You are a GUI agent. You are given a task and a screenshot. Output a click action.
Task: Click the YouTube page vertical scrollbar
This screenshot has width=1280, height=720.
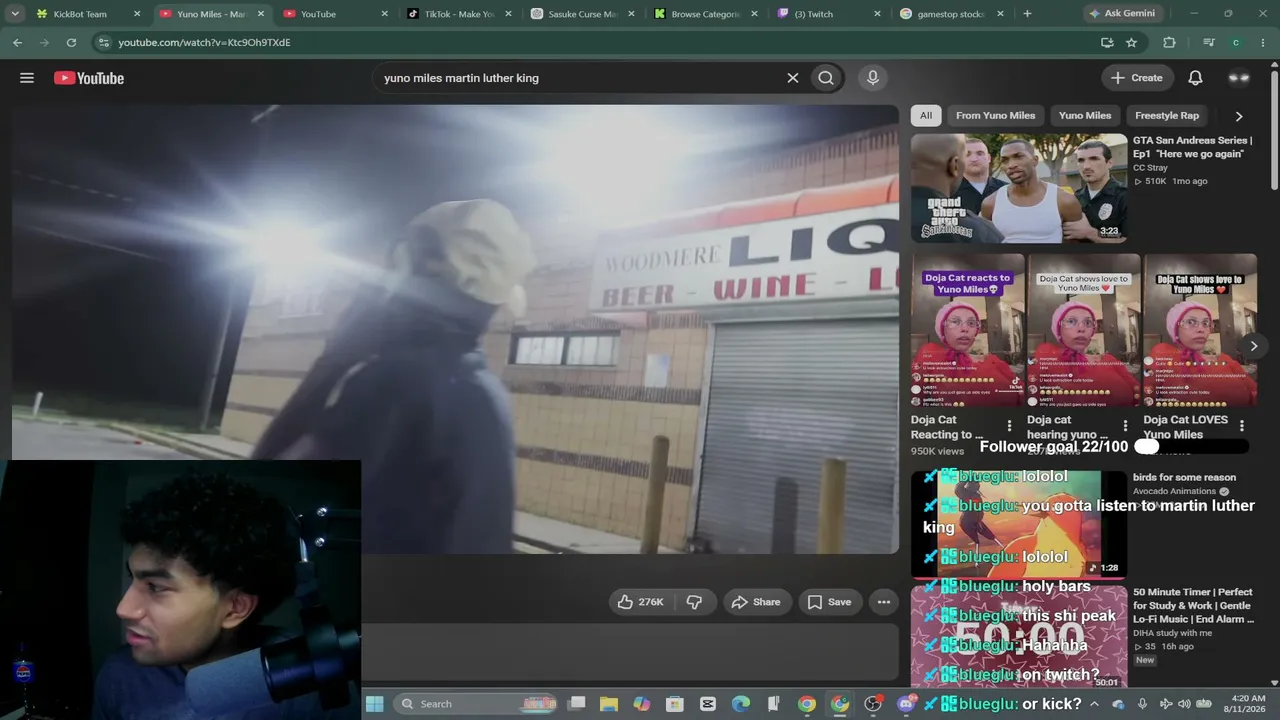pyautogui.click(x=1273, y=130)
